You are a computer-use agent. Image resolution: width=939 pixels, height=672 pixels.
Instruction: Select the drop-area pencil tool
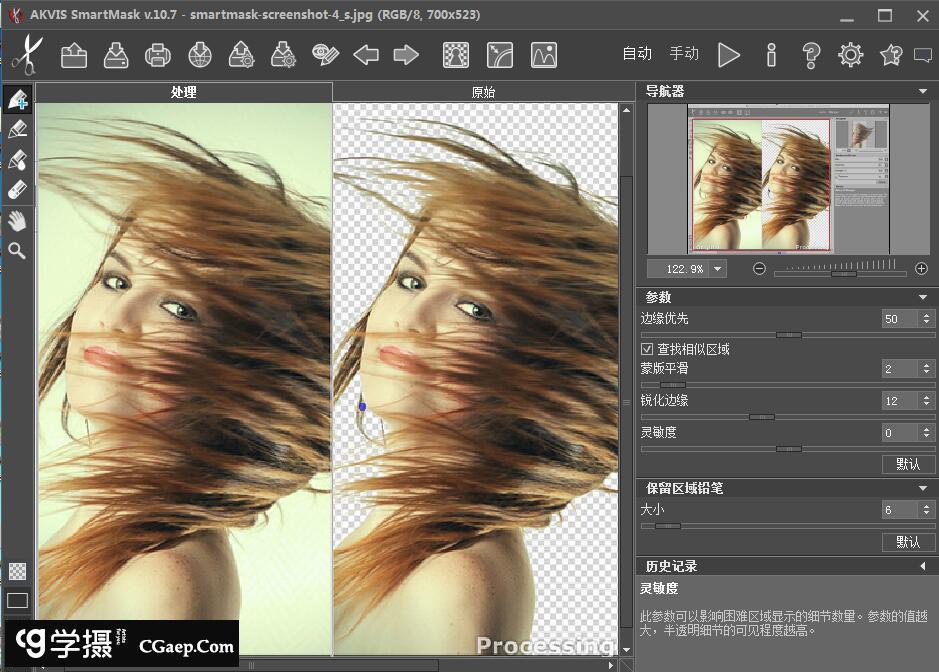17,130
